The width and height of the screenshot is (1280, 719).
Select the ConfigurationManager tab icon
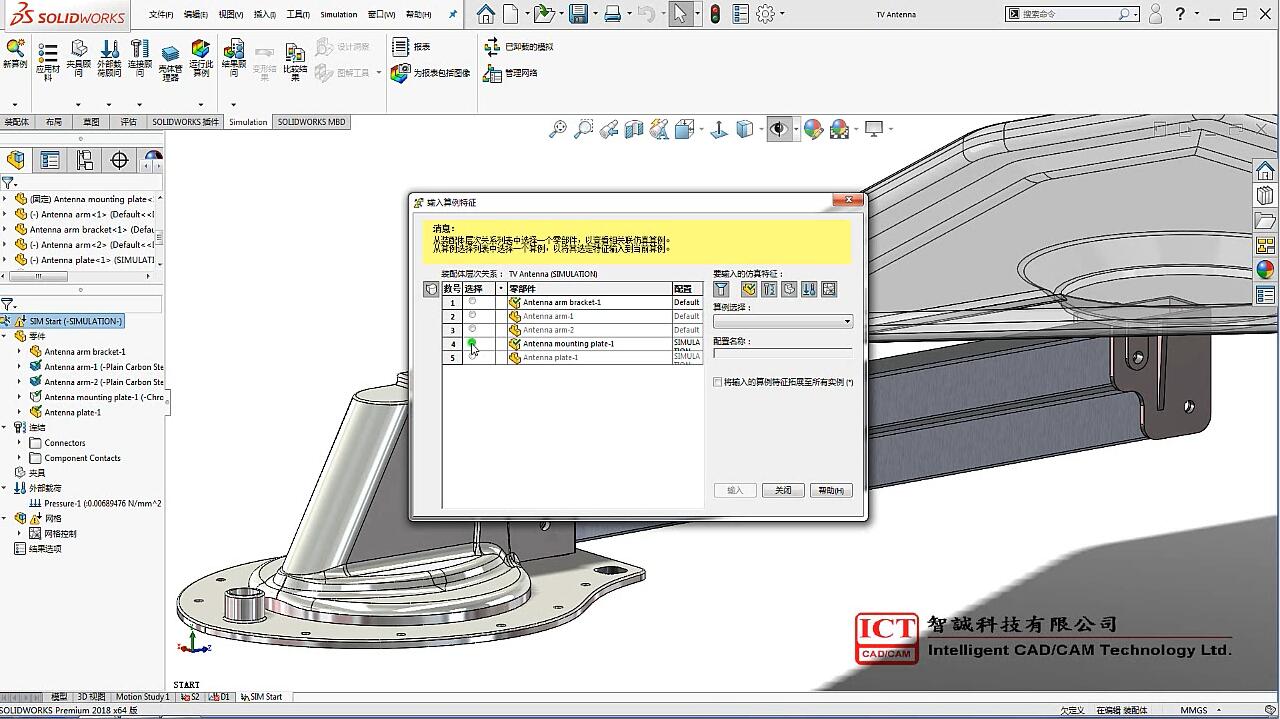[85, 160]
